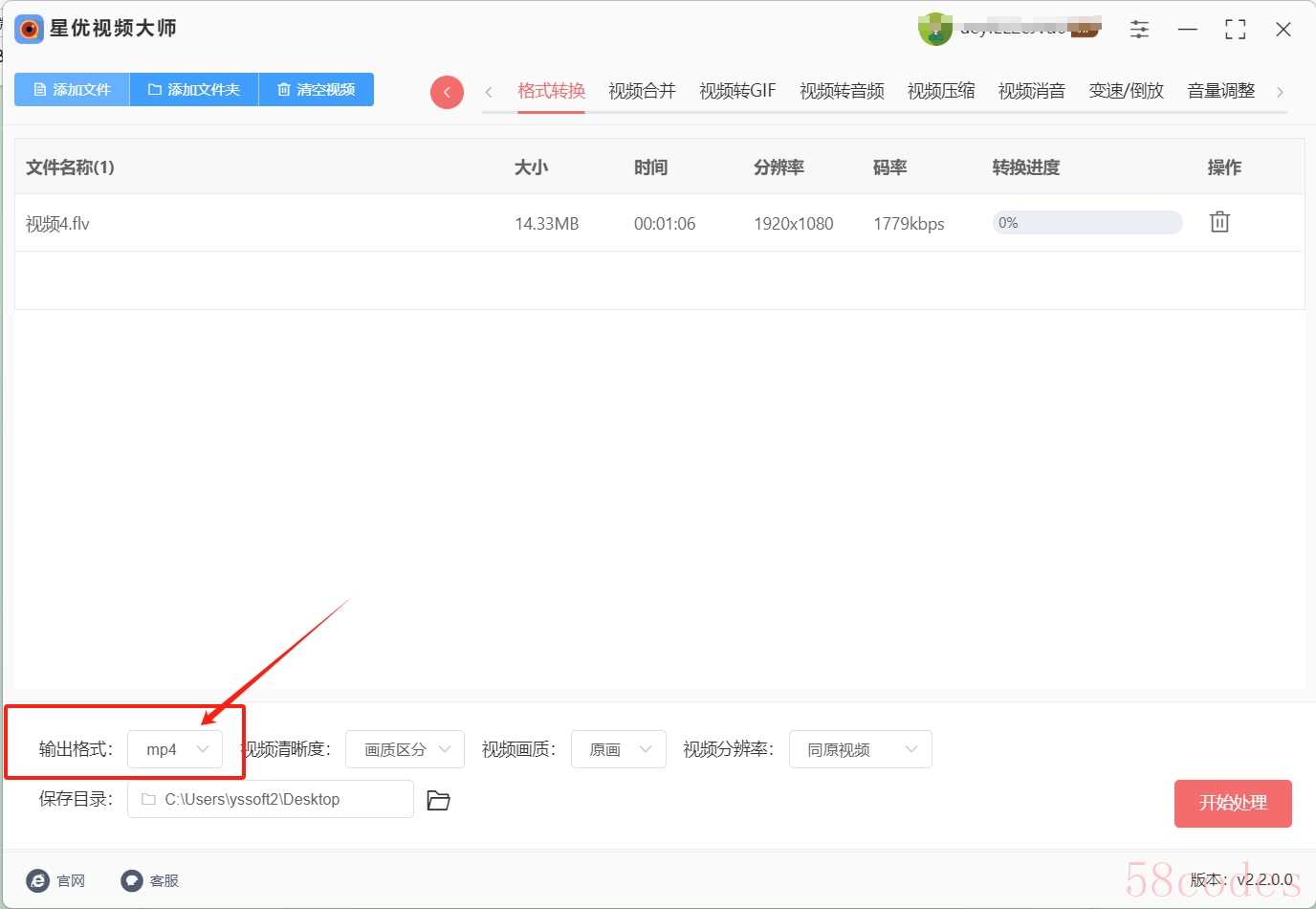
Task: Click 操作 column header
Action: [x=1224, y=167]
